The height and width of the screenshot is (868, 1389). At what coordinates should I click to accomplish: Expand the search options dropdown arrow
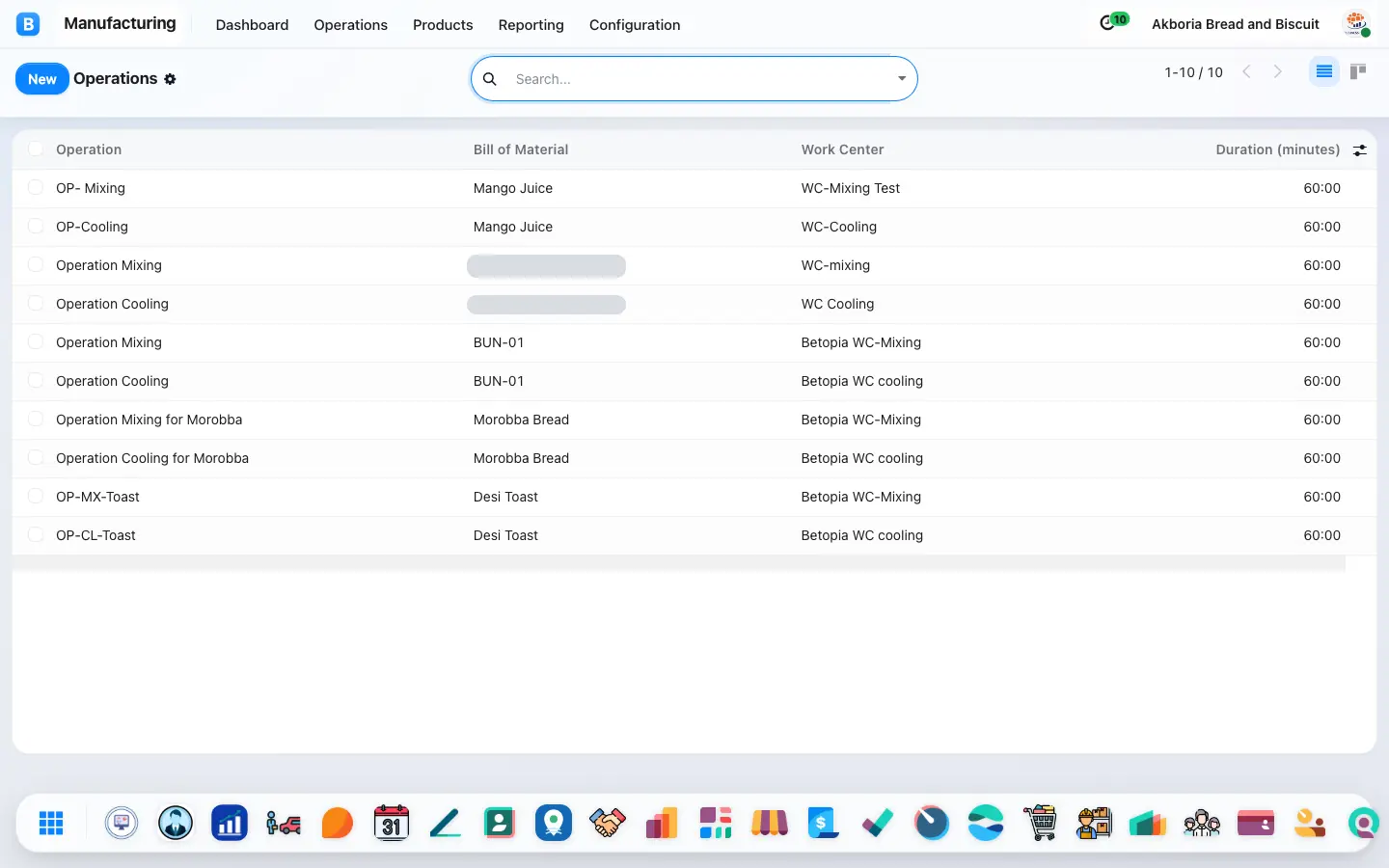[x=902, y=79]
